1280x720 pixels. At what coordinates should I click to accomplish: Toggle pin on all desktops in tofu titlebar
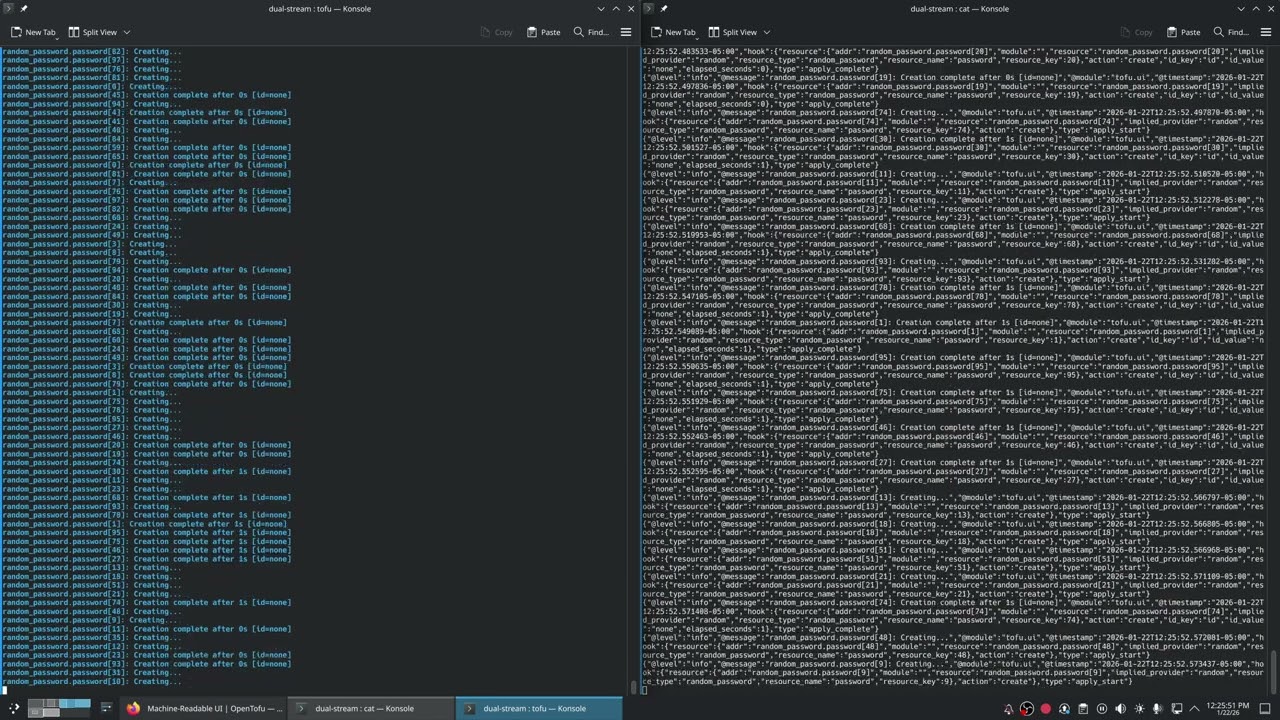pos(24,9)
